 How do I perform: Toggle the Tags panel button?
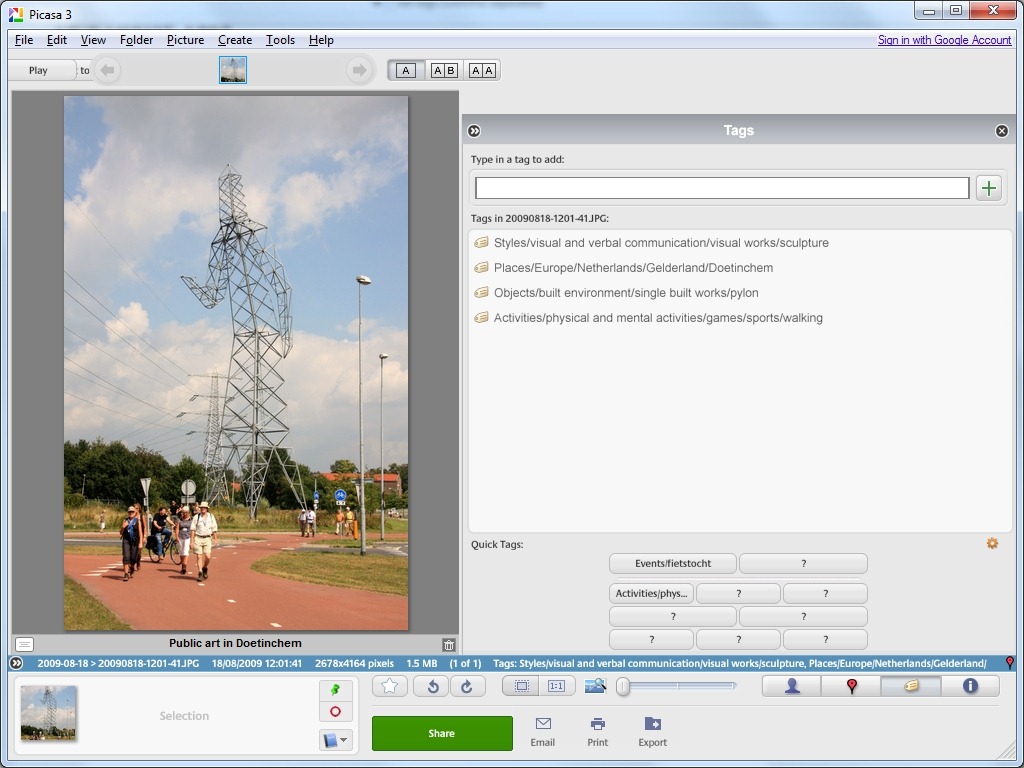coord(911,686)
